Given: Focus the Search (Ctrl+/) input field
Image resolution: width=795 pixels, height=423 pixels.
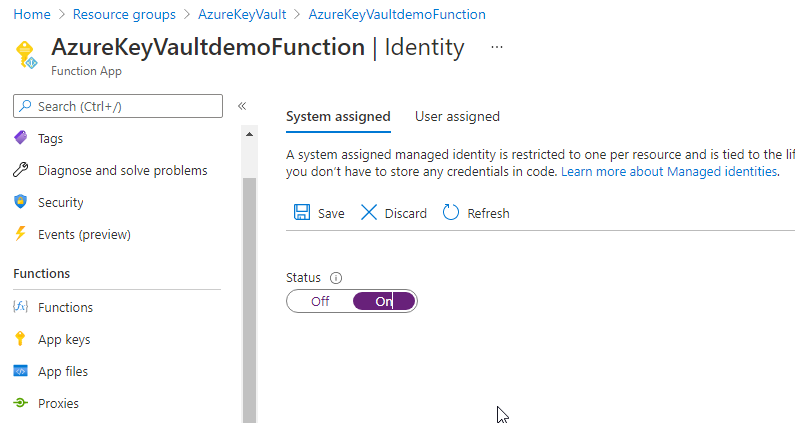Looking at the screenshot, I should click(x=118, y=106).
